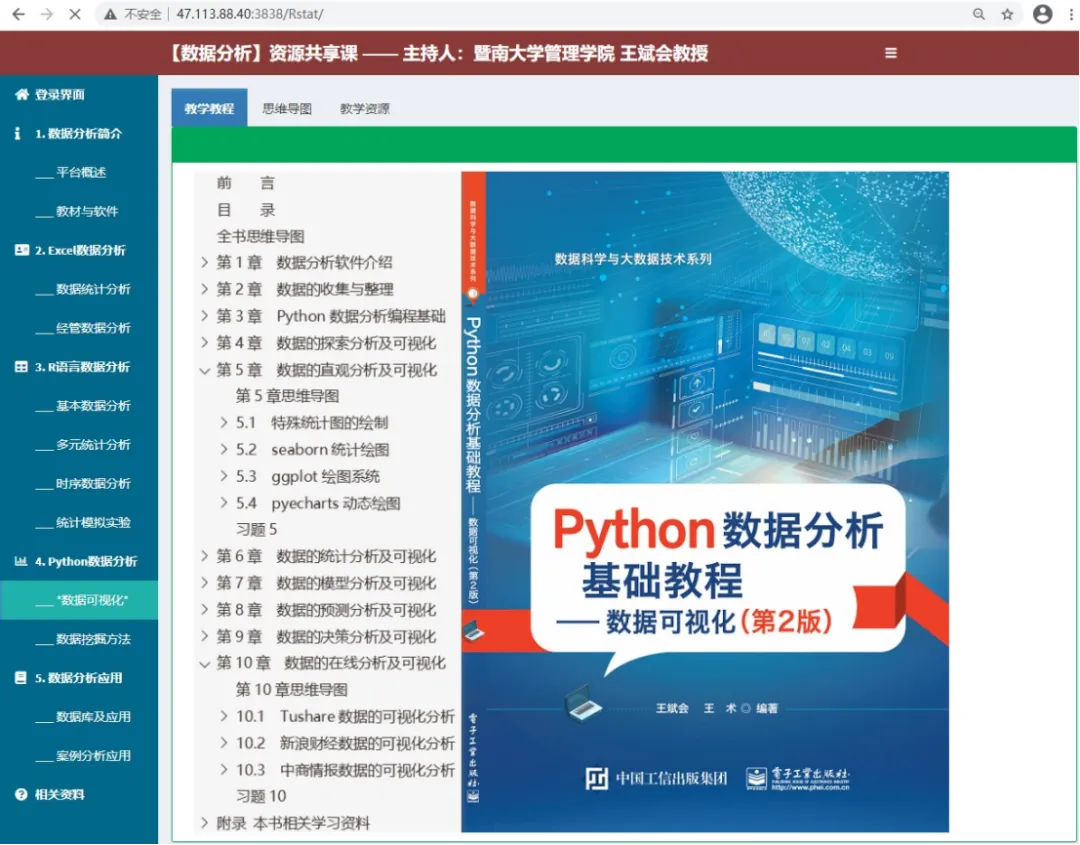The width and height of the screenshot is (1080, 845).
Task: Click the browser forward arrow
Action: 47,14
